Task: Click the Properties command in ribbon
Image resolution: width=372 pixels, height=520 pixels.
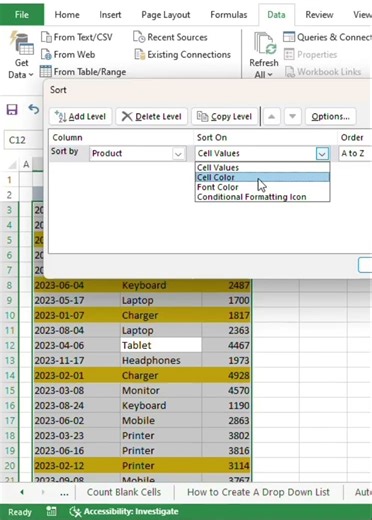Action: 310,54
